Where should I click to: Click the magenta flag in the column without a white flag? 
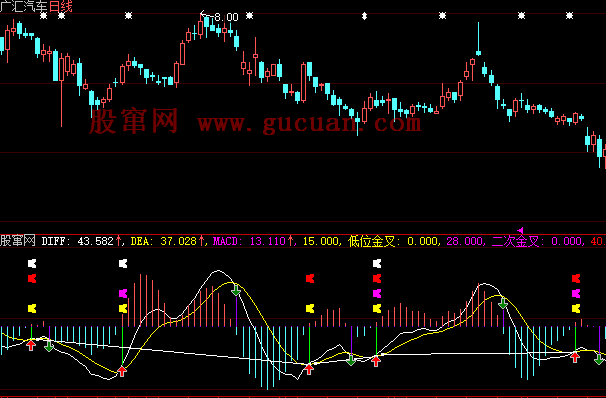click(576, 294)
